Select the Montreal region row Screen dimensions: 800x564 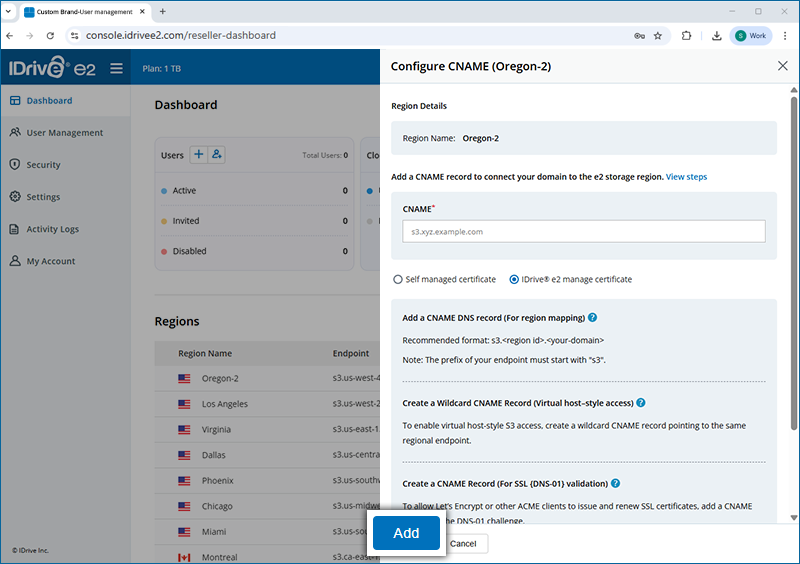267,556
